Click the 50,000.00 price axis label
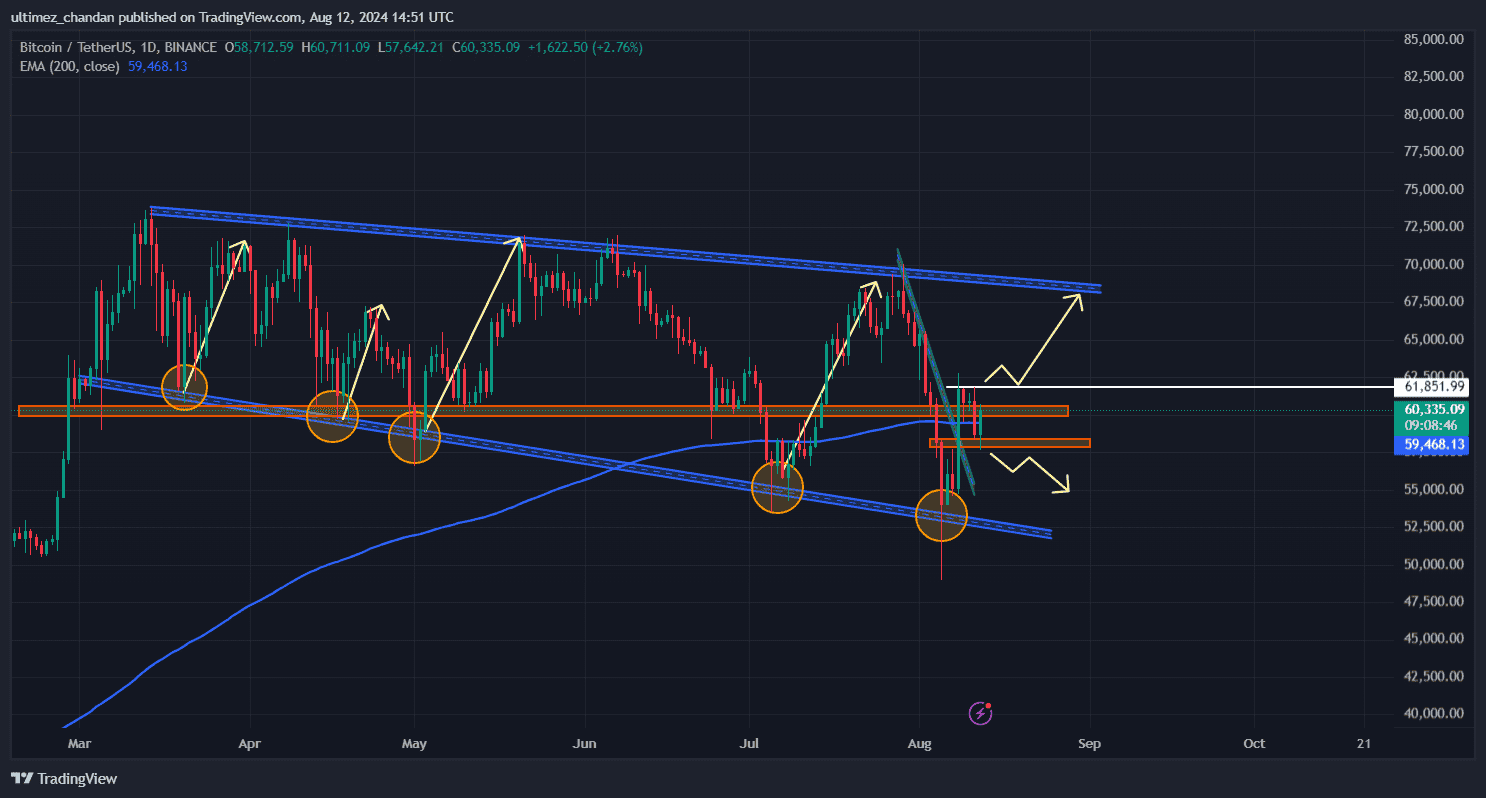1486x798 pixels. (x=1434, y=564)
